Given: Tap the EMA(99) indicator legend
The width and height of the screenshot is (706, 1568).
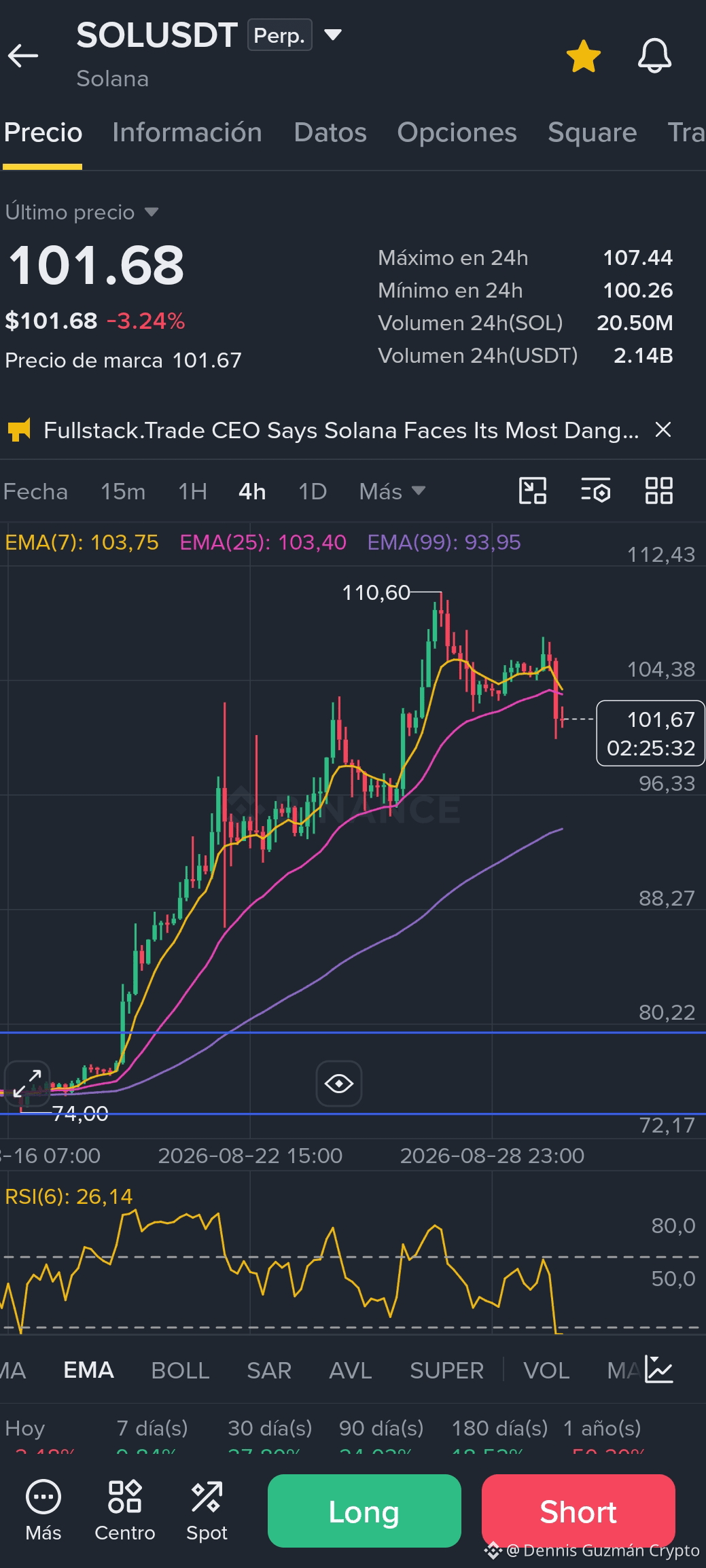Looking at the screenshot, I should [444, 542].
